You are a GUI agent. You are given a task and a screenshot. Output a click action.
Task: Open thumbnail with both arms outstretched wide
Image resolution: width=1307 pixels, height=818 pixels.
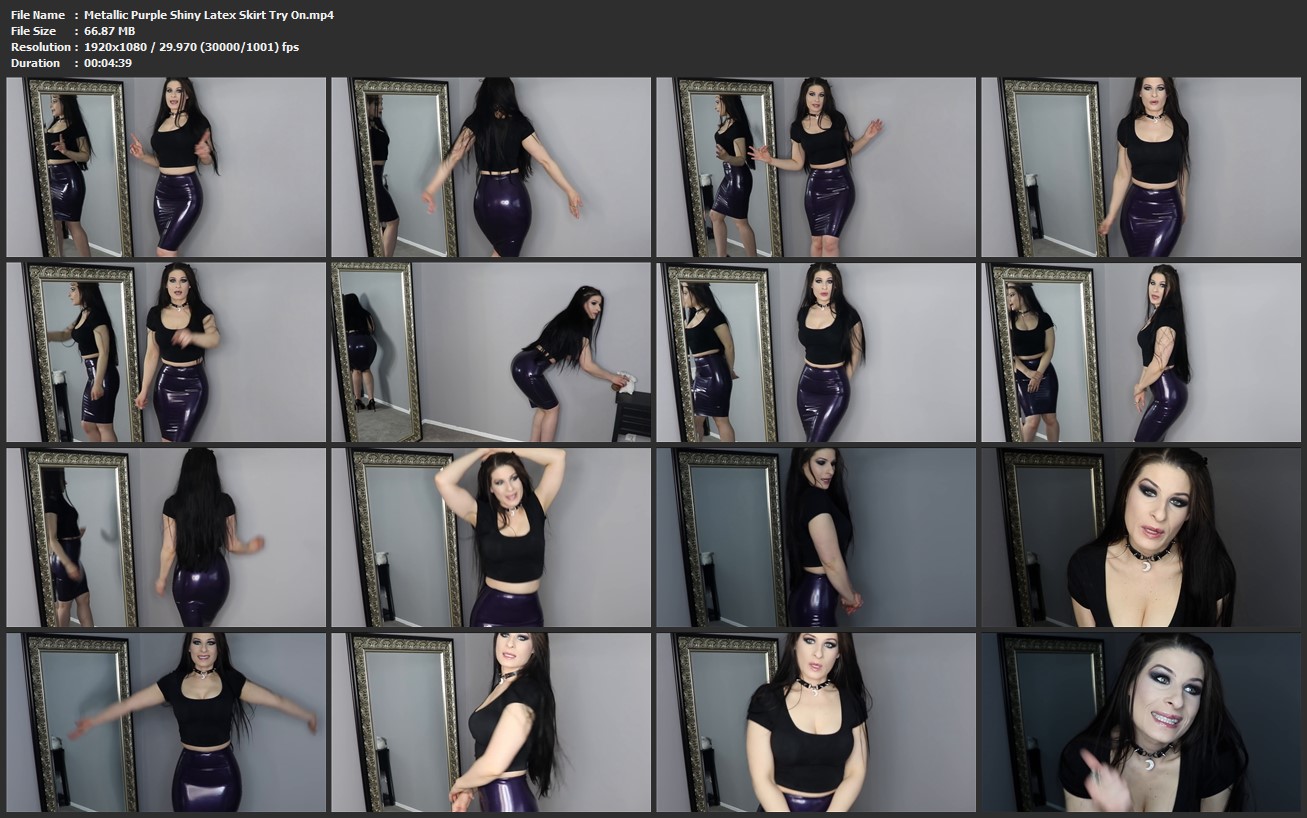click(x=166, y=722)
